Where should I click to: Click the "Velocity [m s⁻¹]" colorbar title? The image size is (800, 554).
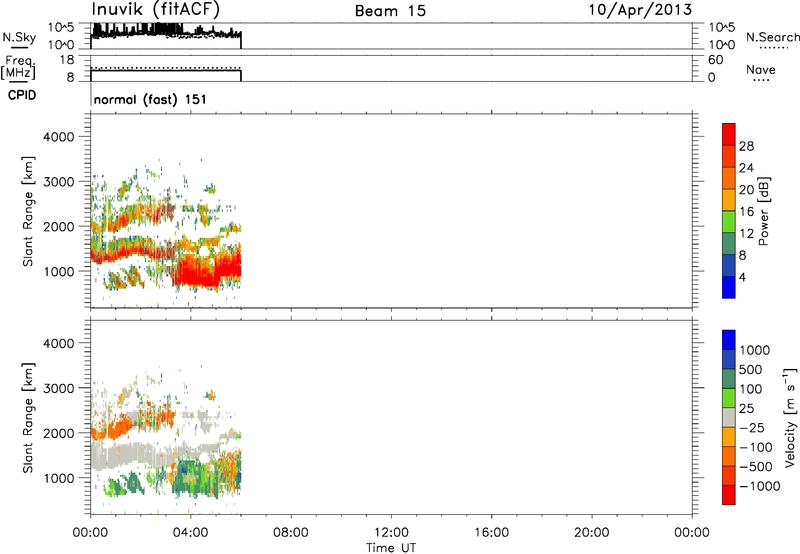coord(789,417)
